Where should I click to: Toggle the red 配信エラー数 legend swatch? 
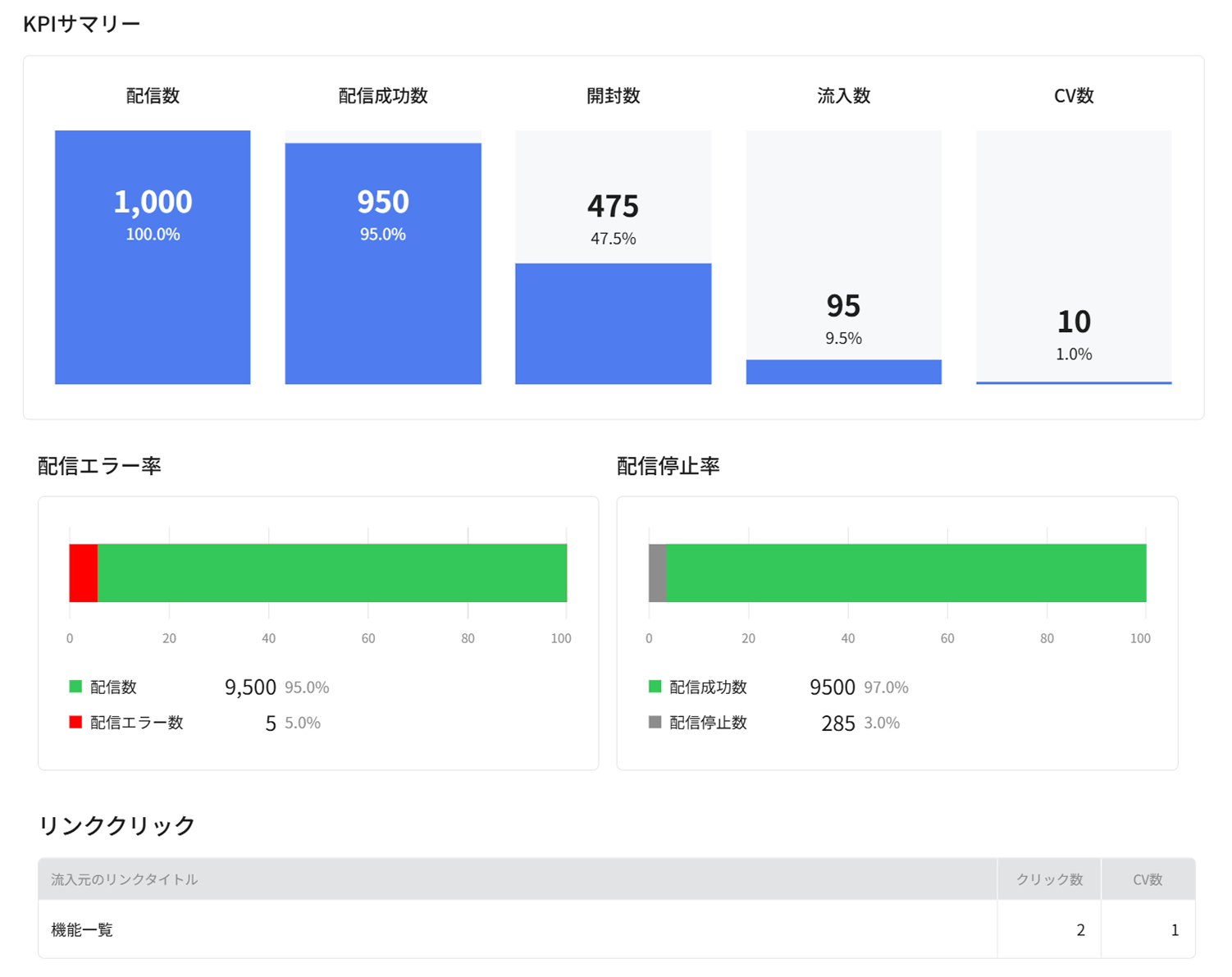(x=75, y=723)
